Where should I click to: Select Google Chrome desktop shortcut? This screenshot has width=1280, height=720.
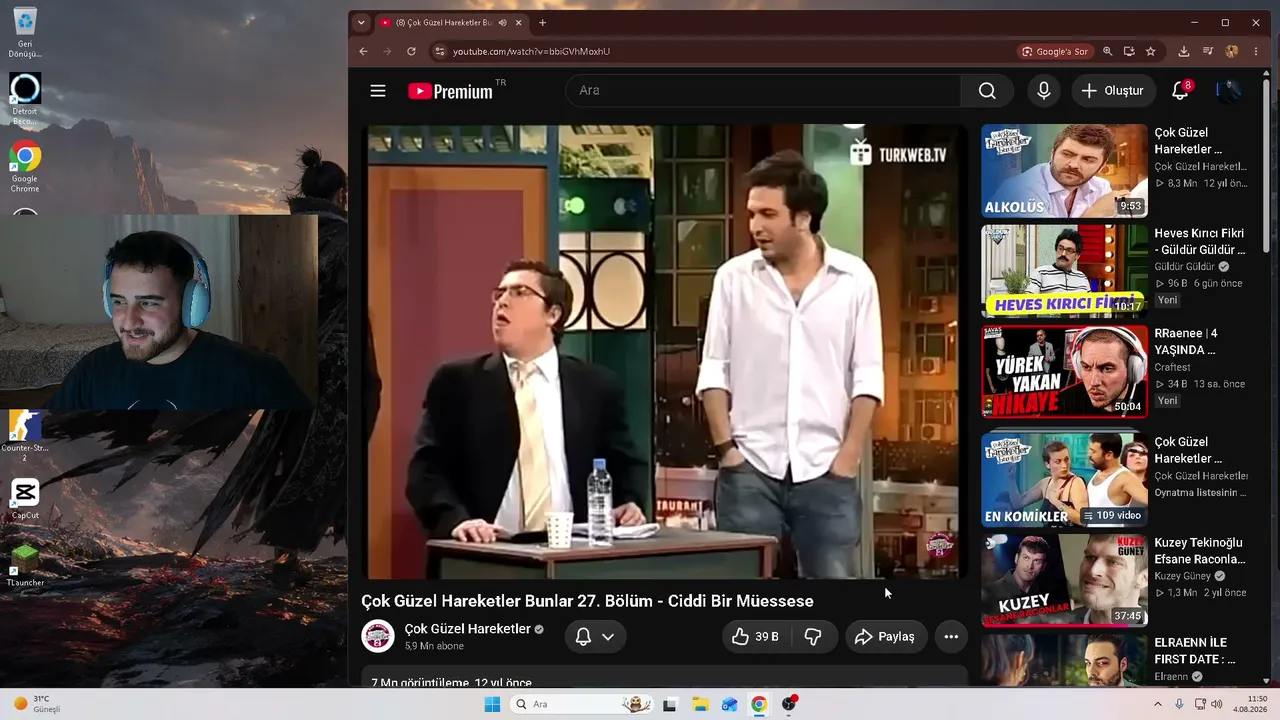click(25, 167)
